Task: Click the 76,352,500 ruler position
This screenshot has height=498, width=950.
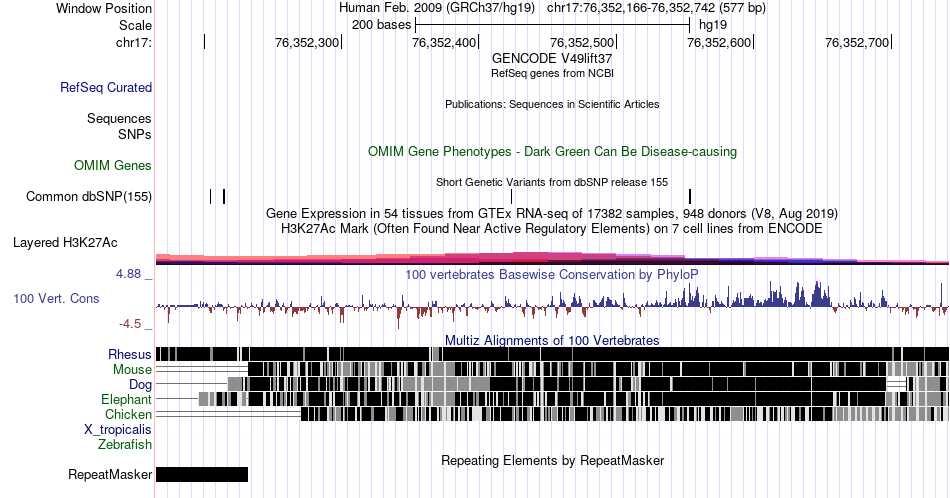Action: click(582, 42)
